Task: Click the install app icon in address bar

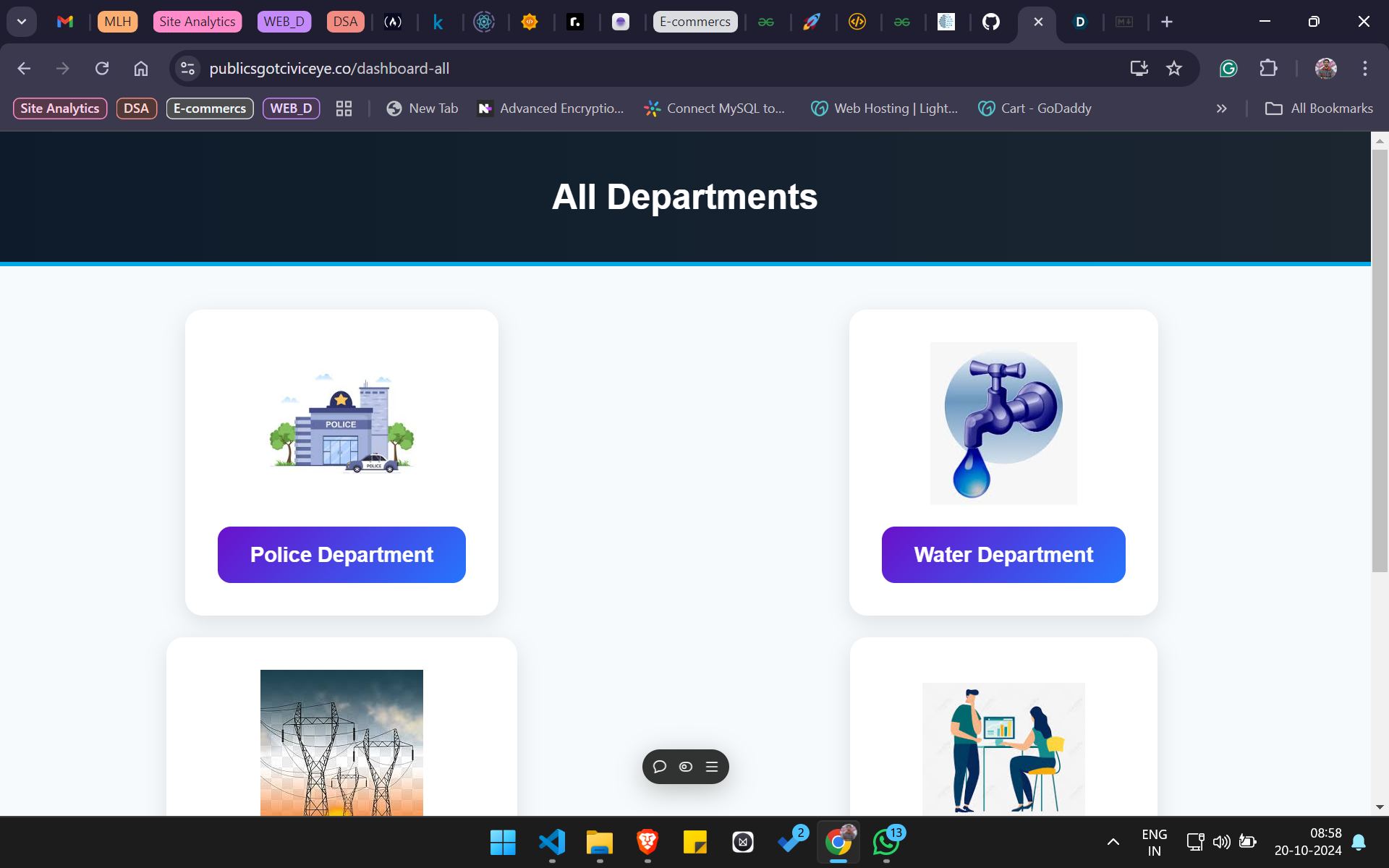Action: [x=1139, y=69]
